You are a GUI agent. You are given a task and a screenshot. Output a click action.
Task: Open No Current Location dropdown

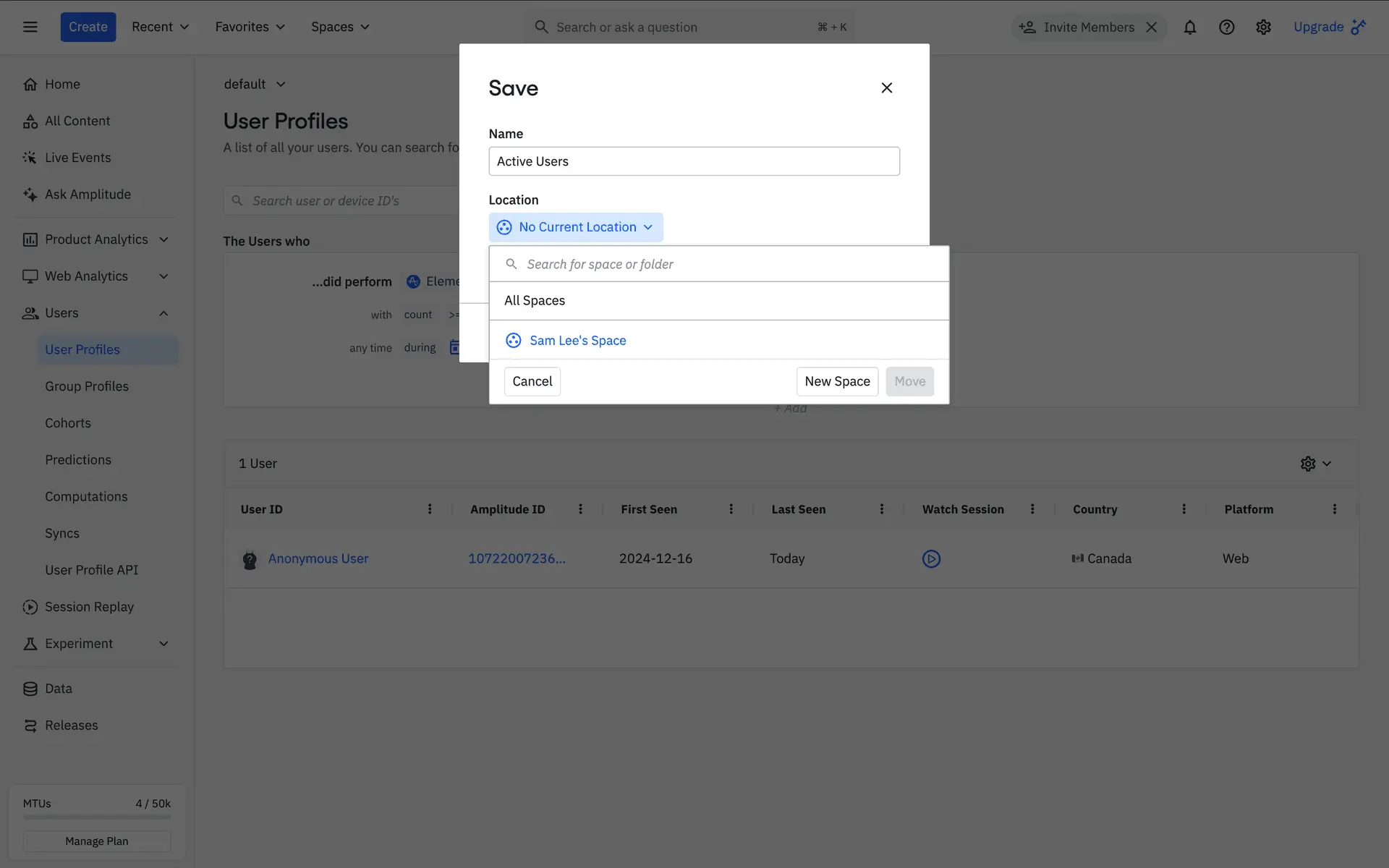point(576,227)
